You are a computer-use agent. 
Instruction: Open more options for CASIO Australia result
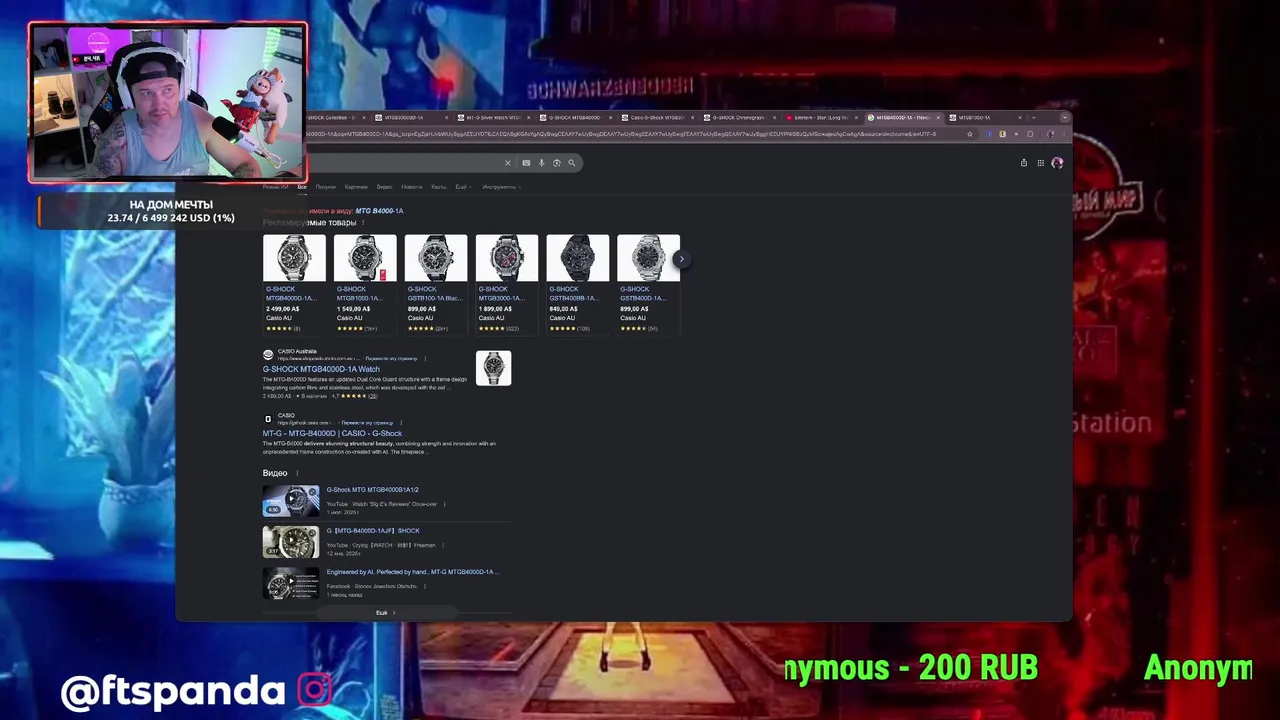tap(425, 358)
